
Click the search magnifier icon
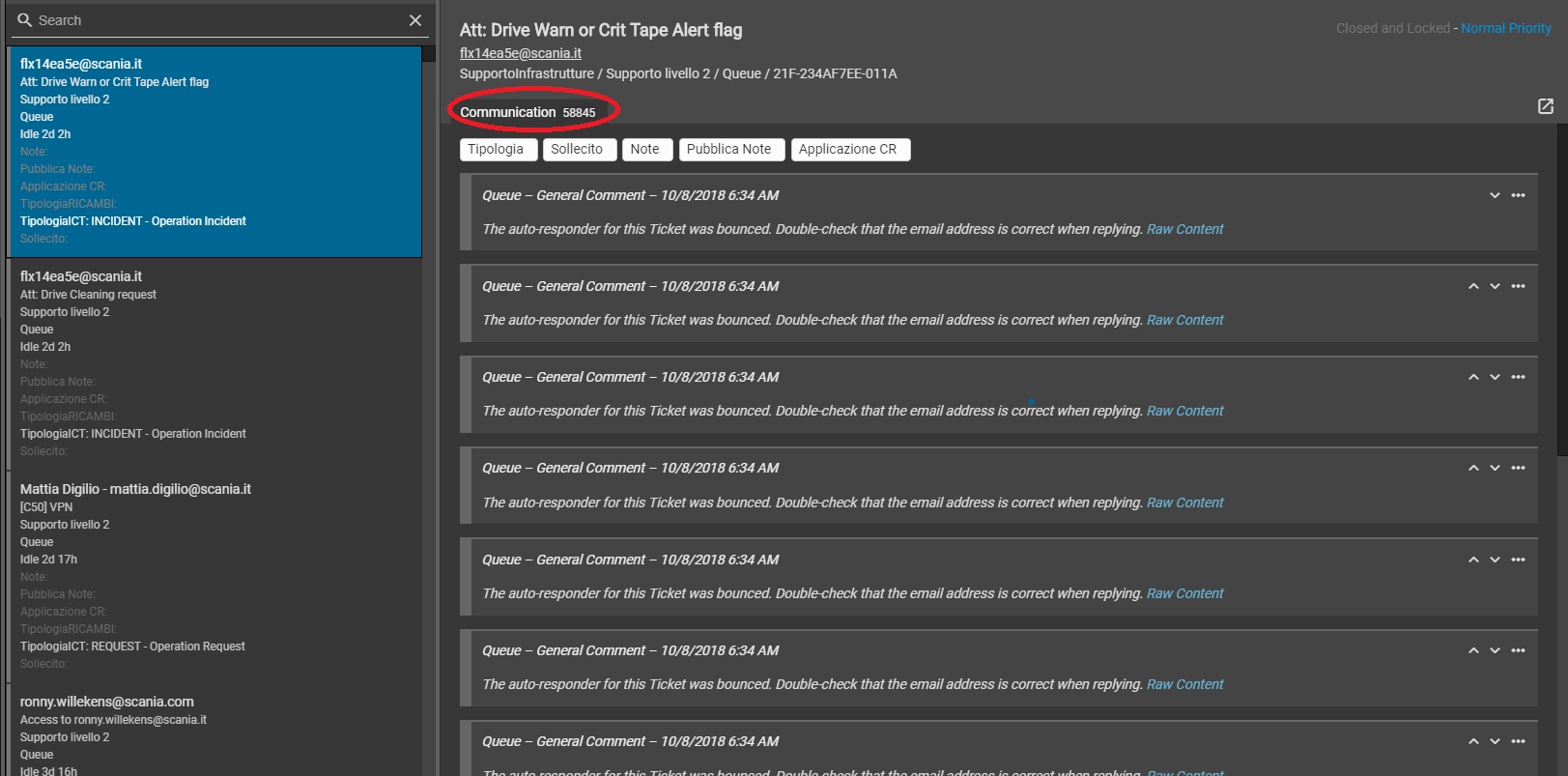(25, 20)
